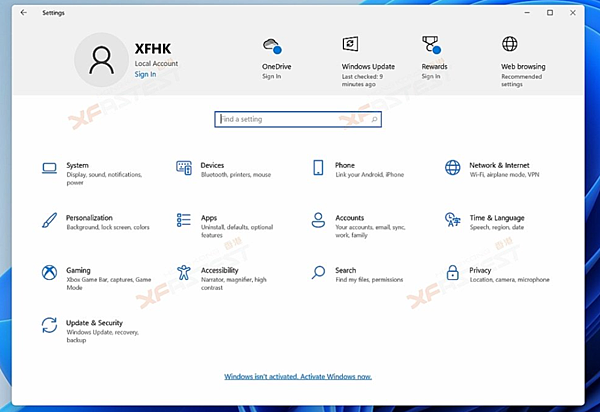The height and width of the screenshot is (412, 600).
Task: Open the System settings label
Action: click(77, 165)
